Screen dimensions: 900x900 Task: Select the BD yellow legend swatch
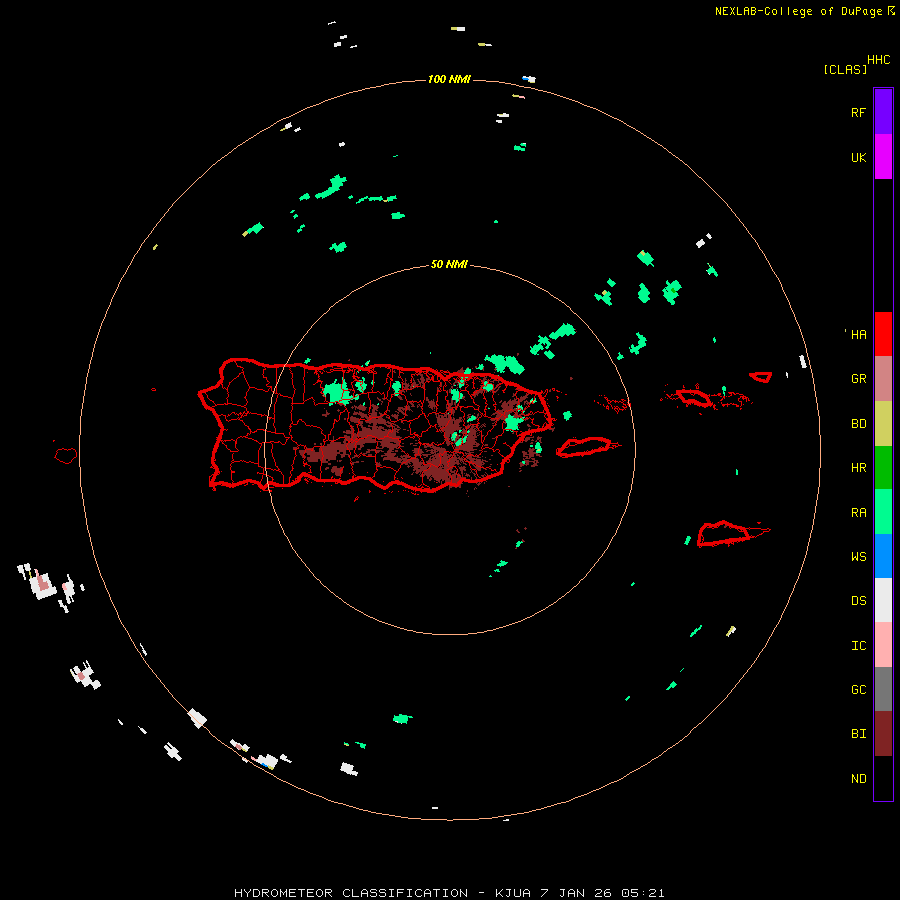[883, 424]
